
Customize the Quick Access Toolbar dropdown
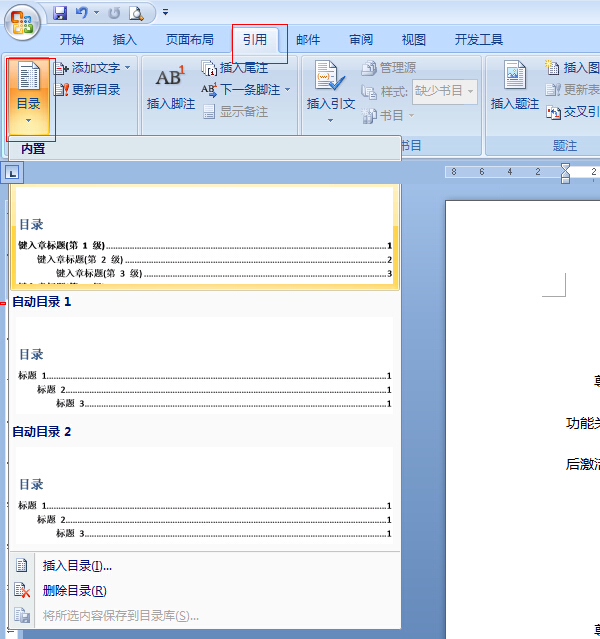click(x=165, y=12)
